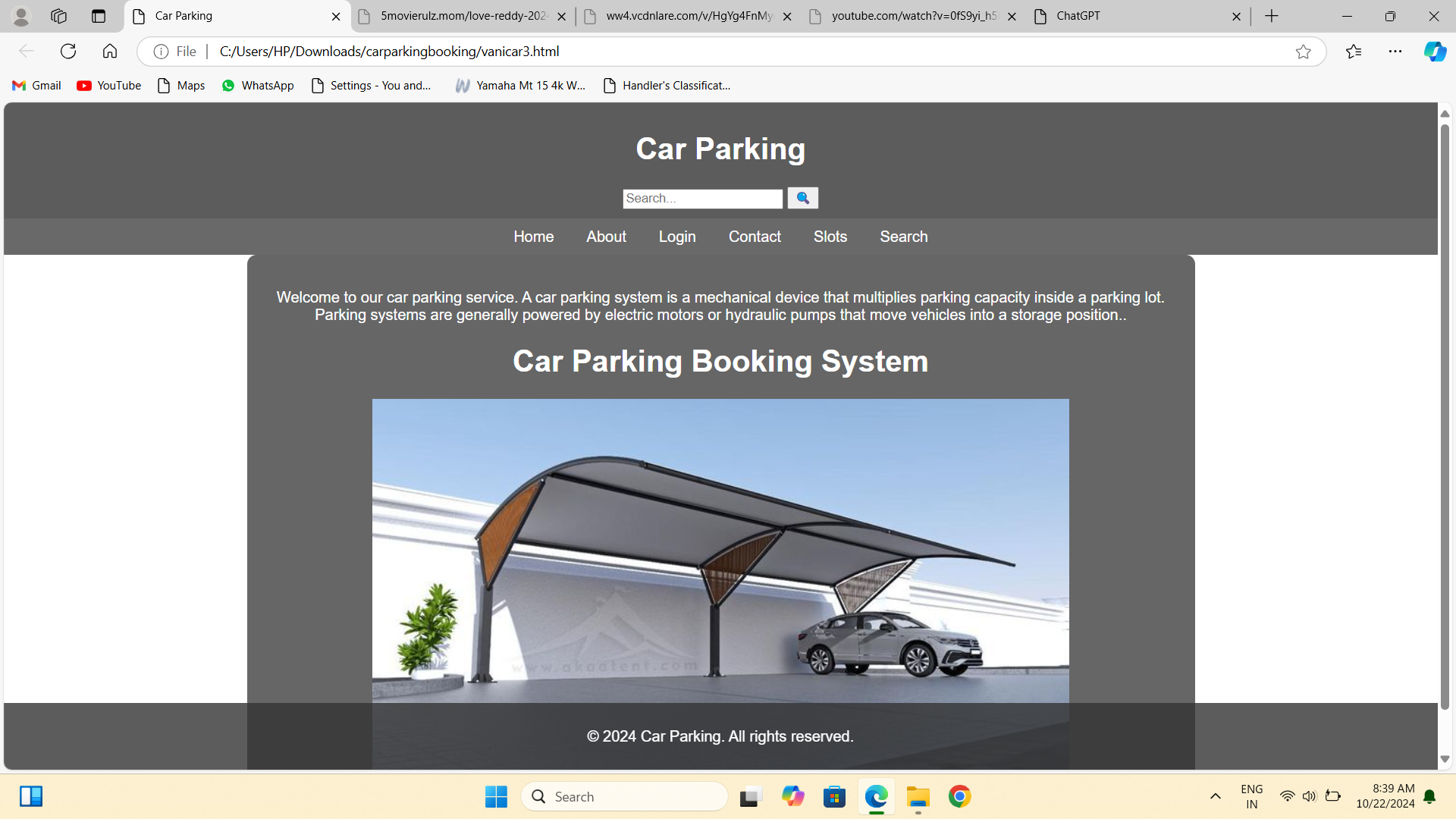Viewport: 1456px width, 819px height.
Task: Open the Favorites list icon
Action: (1354, 52)
